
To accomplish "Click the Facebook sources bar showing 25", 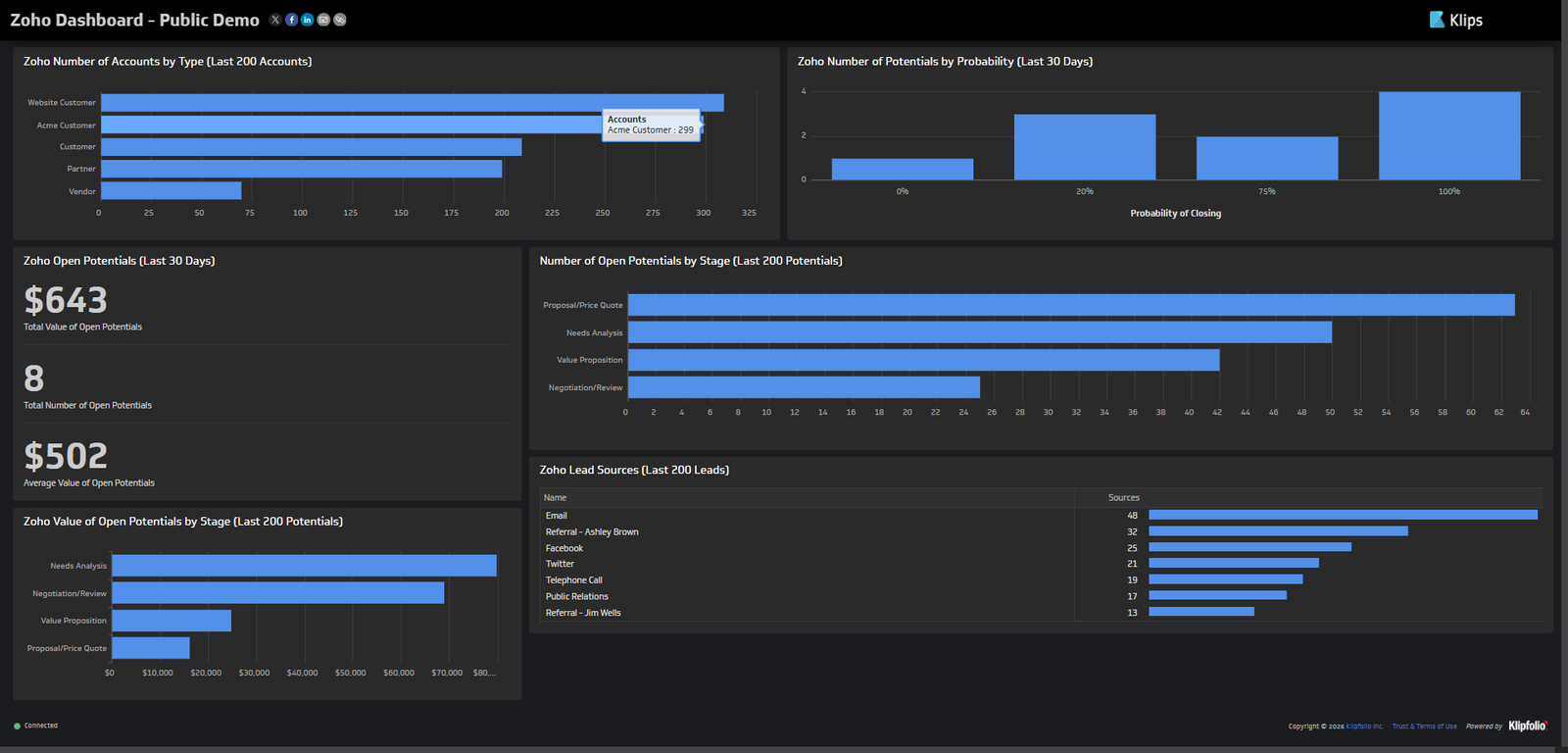I will pyautogui.click(x=1250, y=547).
